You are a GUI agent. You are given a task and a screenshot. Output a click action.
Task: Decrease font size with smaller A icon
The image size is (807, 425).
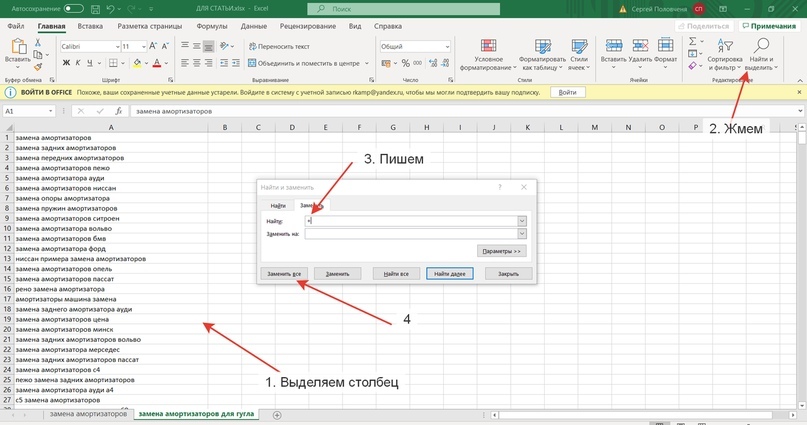(x=165, y=46)
